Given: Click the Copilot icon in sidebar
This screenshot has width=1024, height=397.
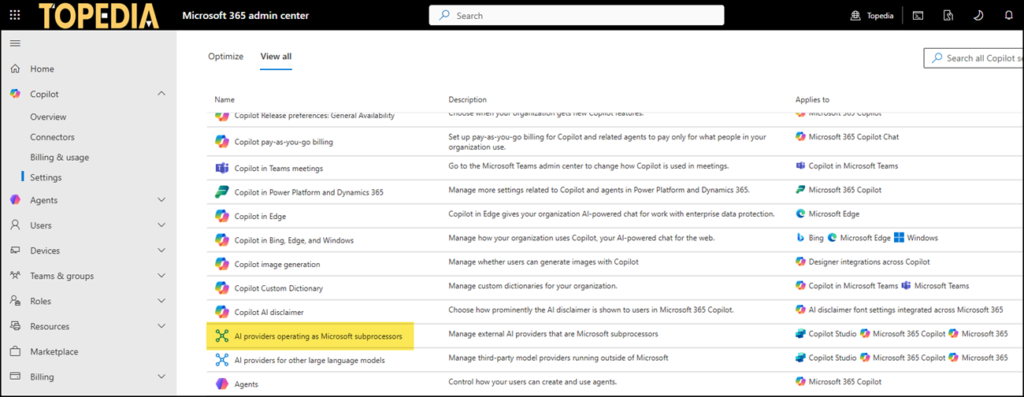Looking at the screenshot, I should (x=16, y=94).
